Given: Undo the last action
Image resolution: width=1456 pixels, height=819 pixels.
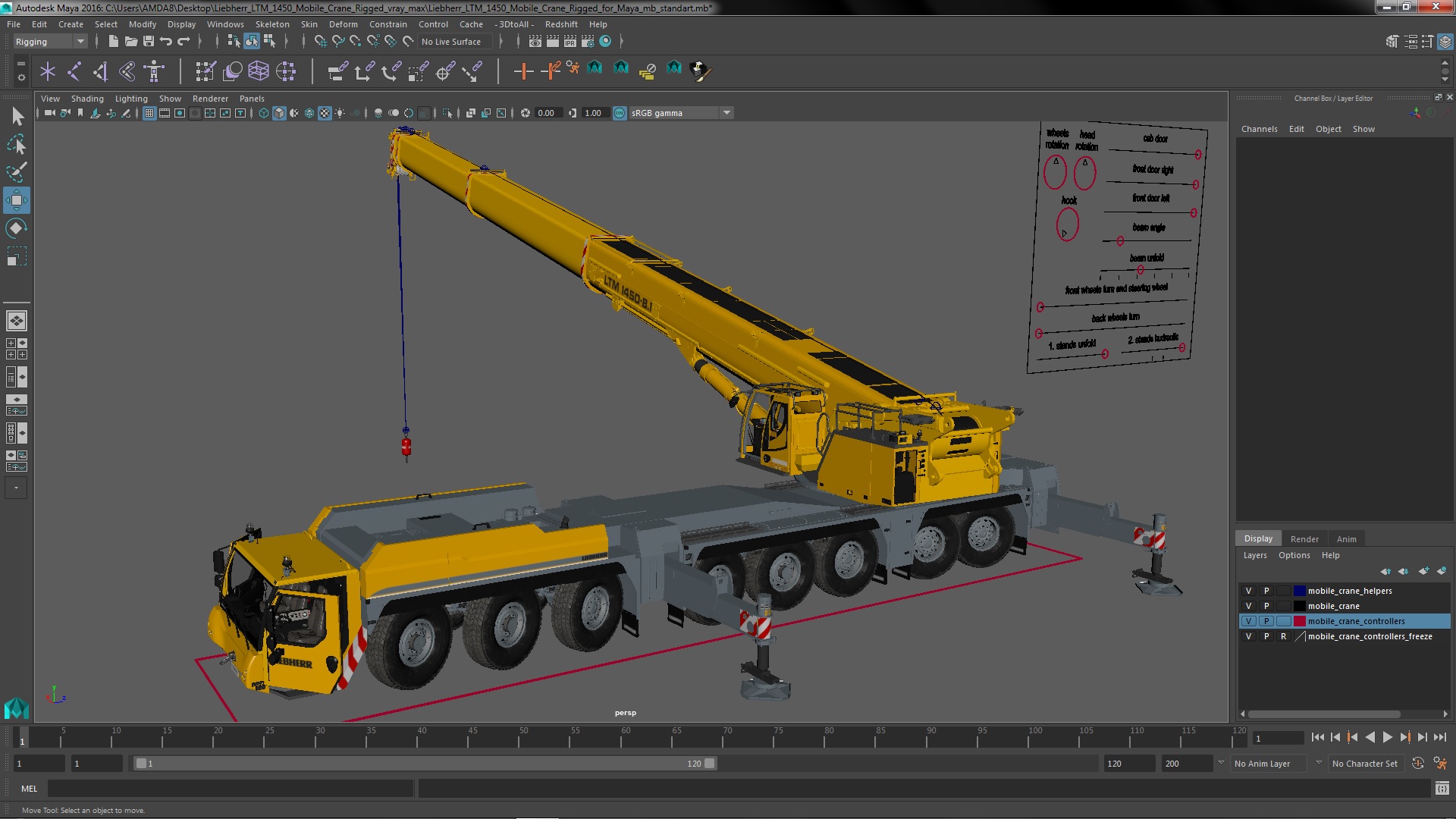Looking at the screenshot, I should [166, 42].
